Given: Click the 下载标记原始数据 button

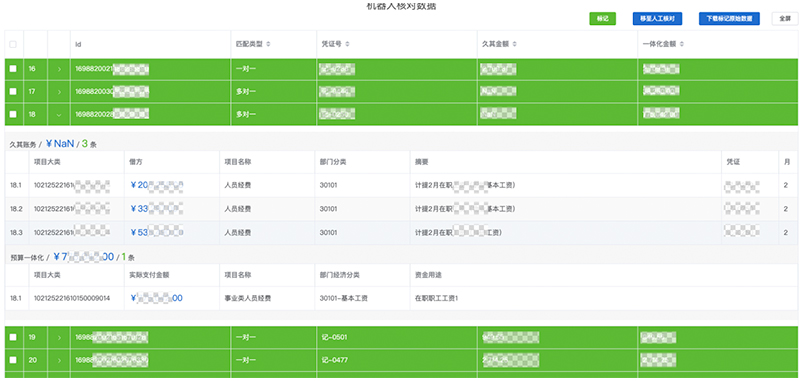Looking at the screenshot, I should coord(729,18).
